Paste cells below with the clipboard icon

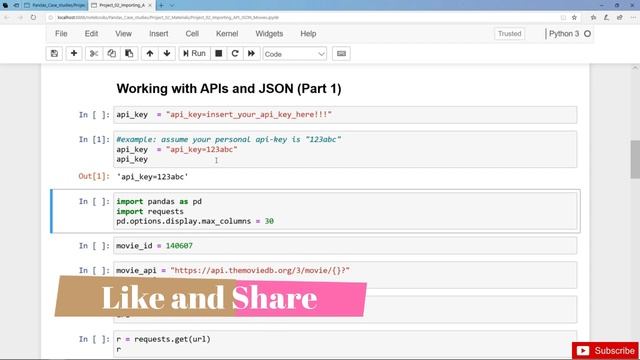click(129, 53)
